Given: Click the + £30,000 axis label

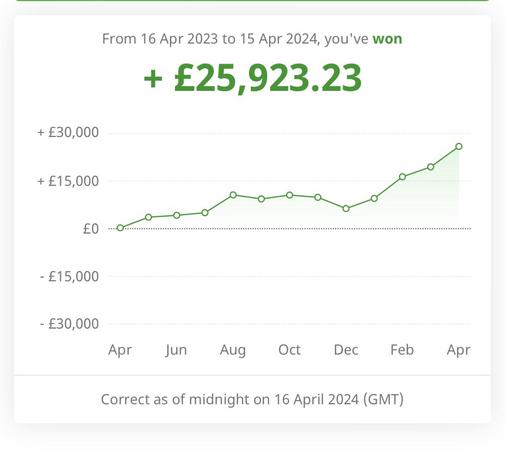Looking at the screenshot, I should 68,133.
